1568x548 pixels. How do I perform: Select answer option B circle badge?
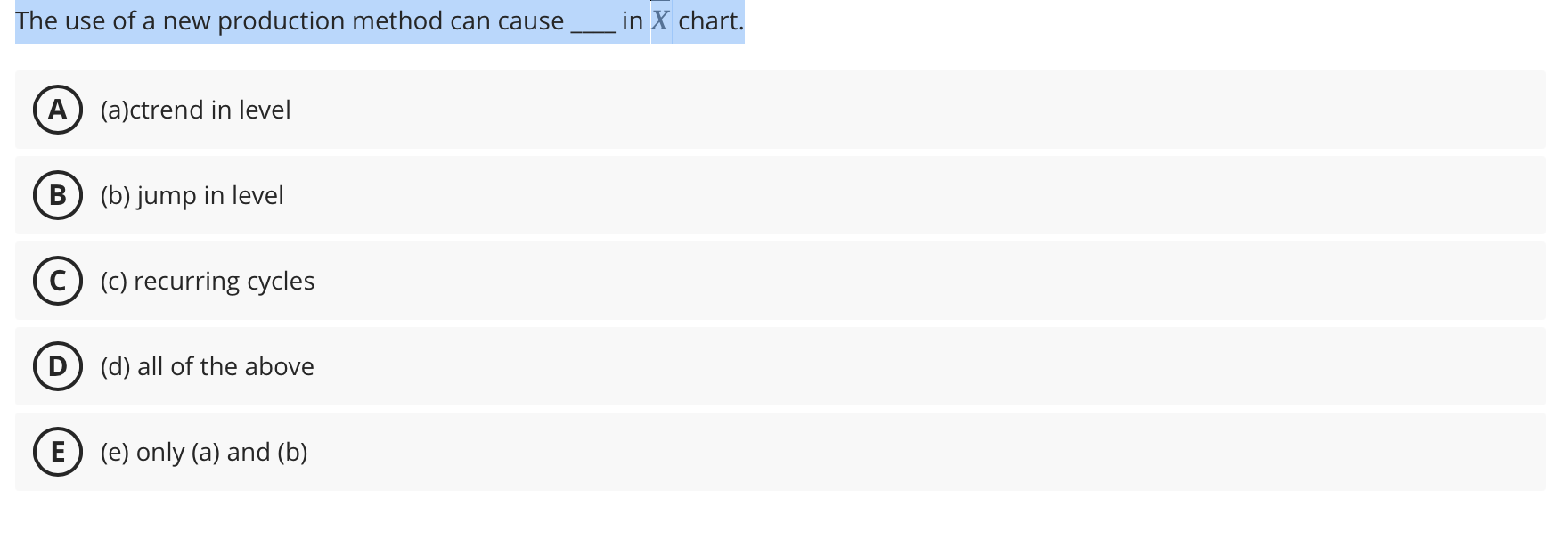[57, 195]
